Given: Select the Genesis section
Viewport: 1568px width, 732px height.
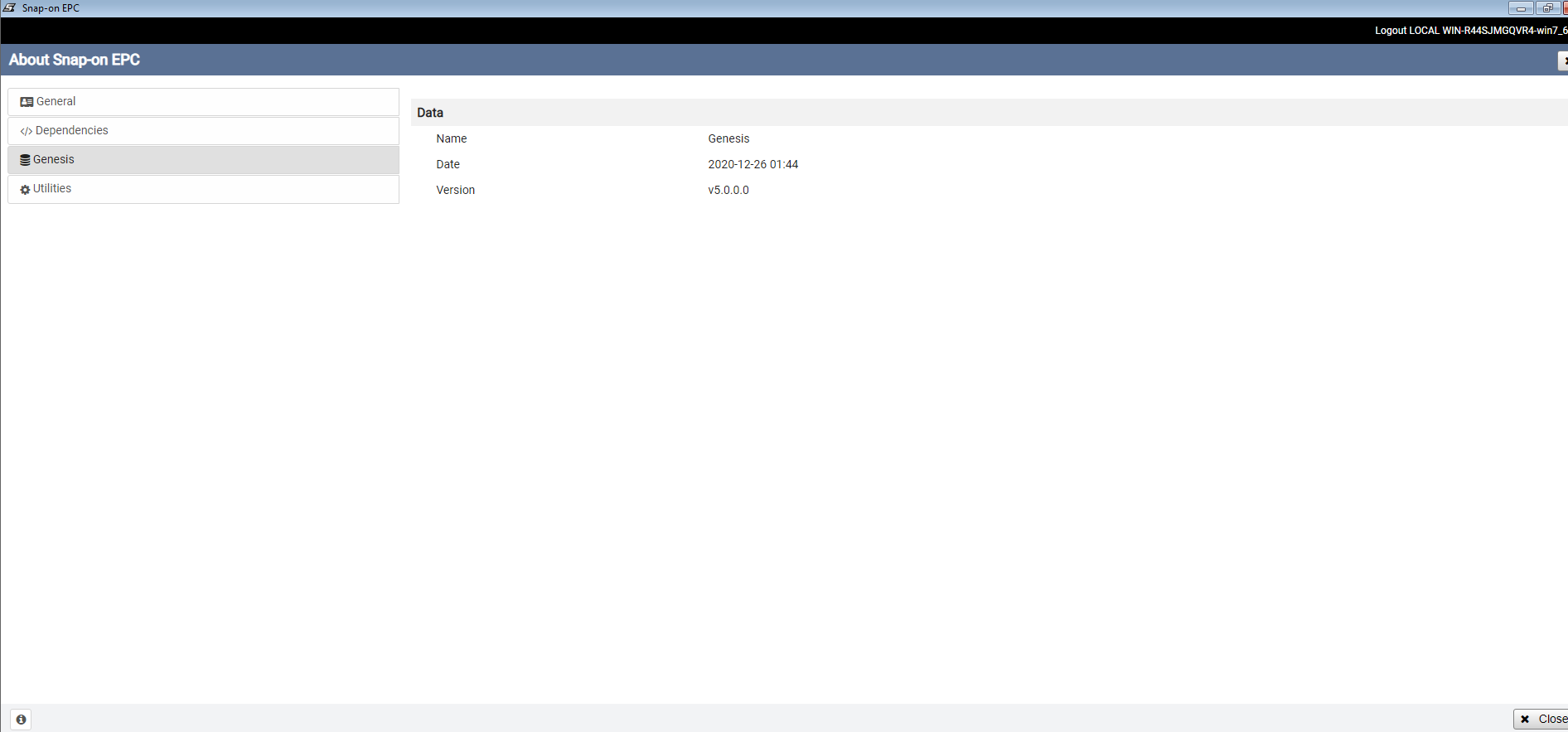Looking at the screenshot, I should point(203,160).
